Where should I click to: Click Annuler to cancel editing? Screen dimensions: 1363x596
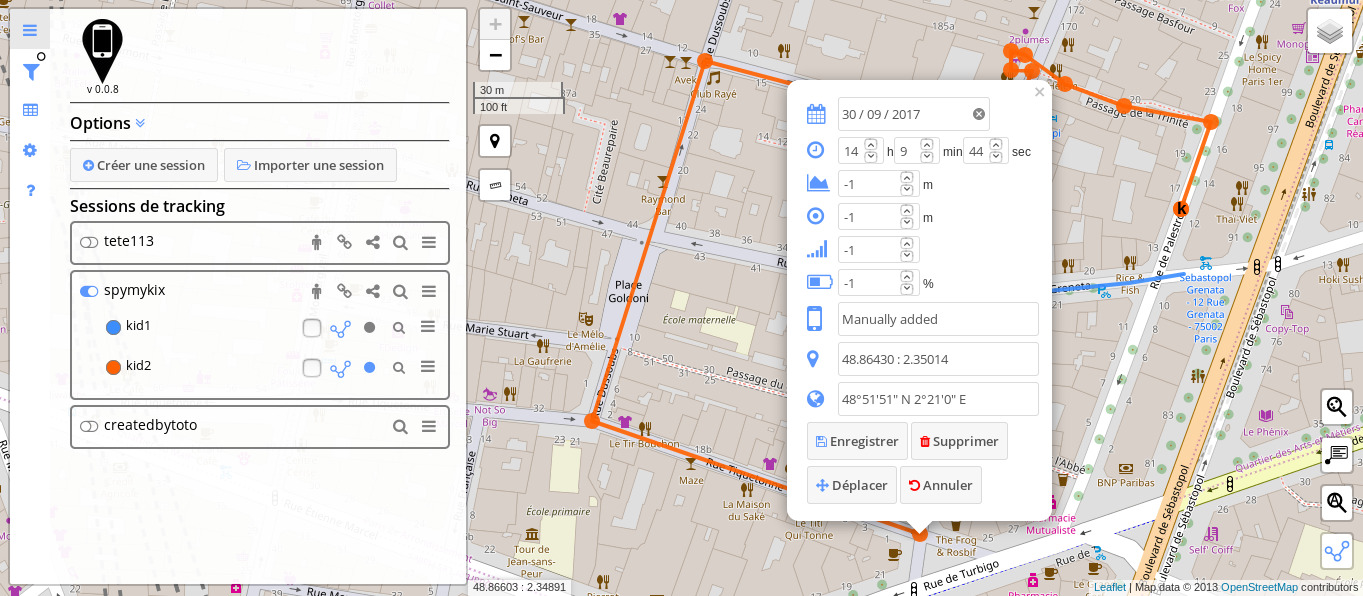click(x=941, y=485)
